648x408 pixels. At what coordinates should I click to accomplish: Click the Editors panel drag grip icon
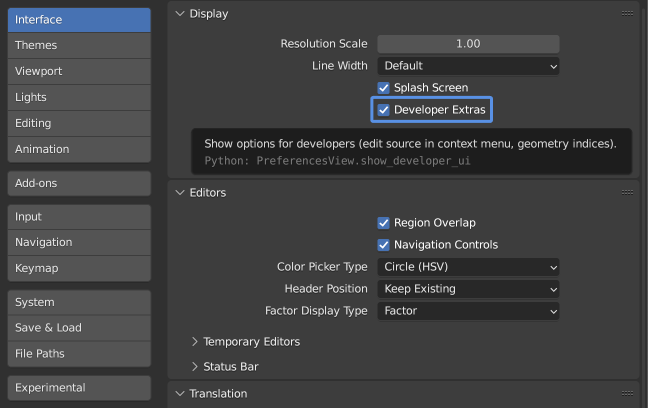pos(627,192)
